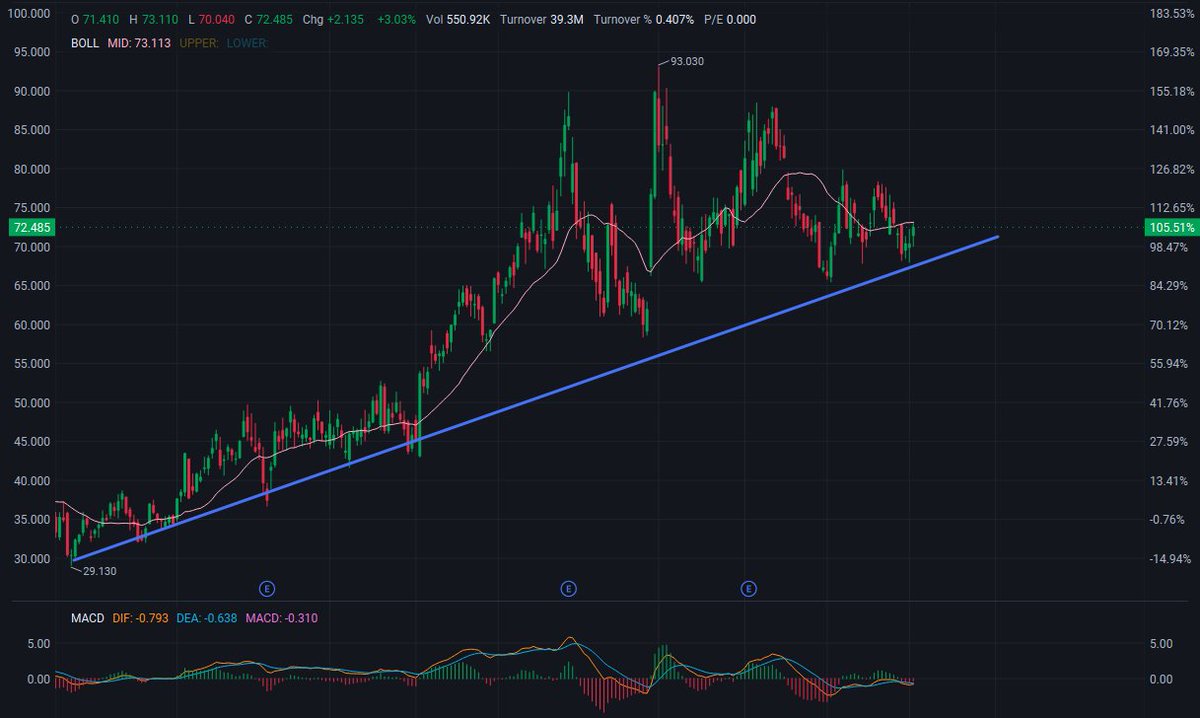Click the 183.53% percent axis value
The width and height of the screenshot is (1200, 718).
tap(1171, 14)
